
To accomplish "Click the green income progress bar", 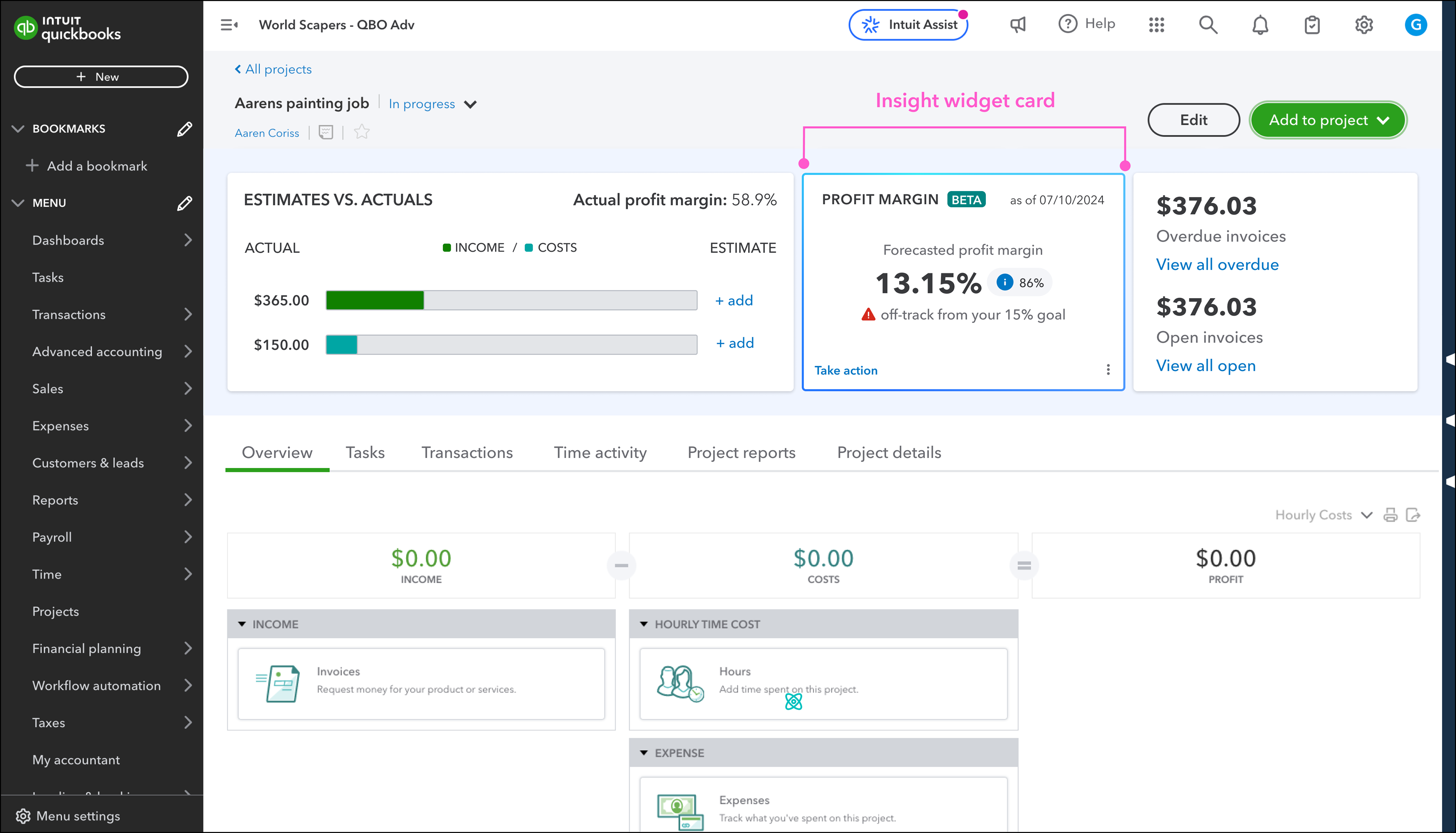I will point(375,300).
